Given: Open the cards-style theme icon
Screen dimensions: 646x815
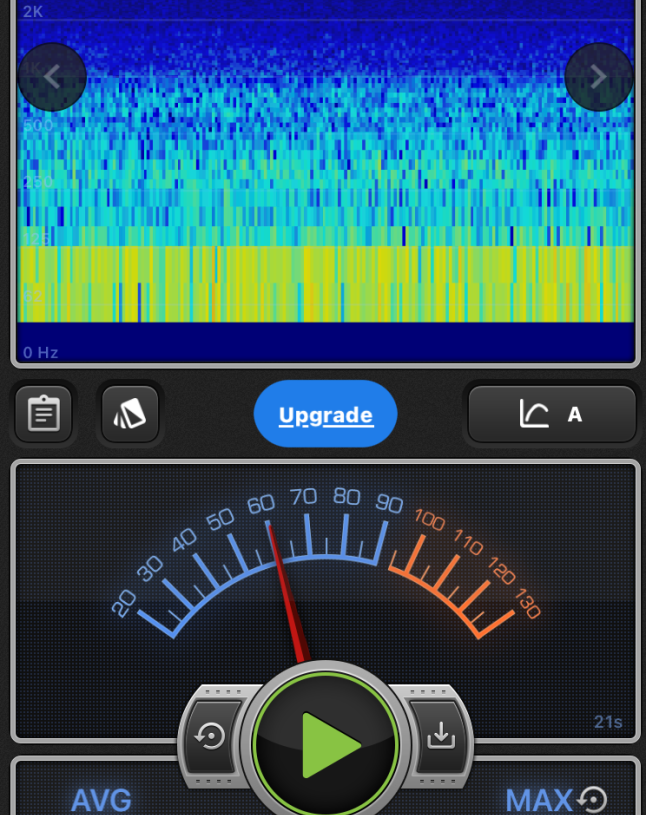Looking at the screenshot, I should tap(130, 414).
